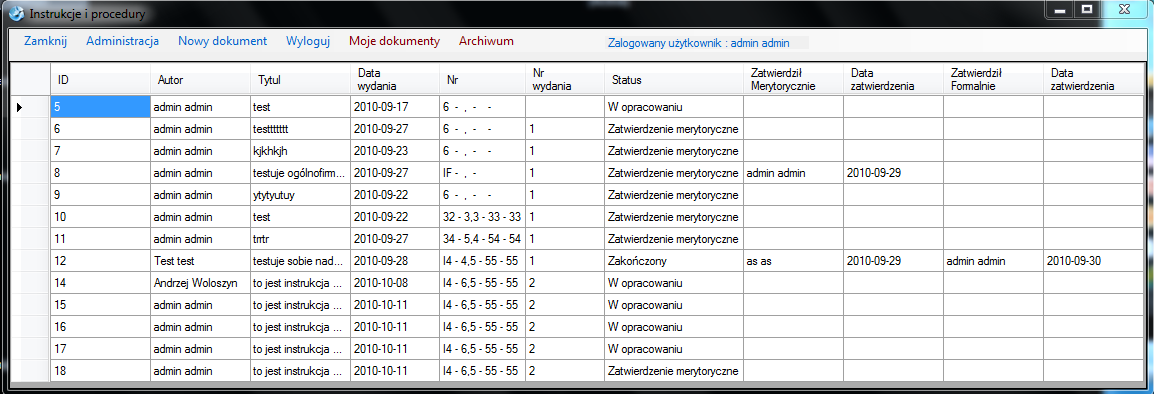Open the Archiwum section

486,41
